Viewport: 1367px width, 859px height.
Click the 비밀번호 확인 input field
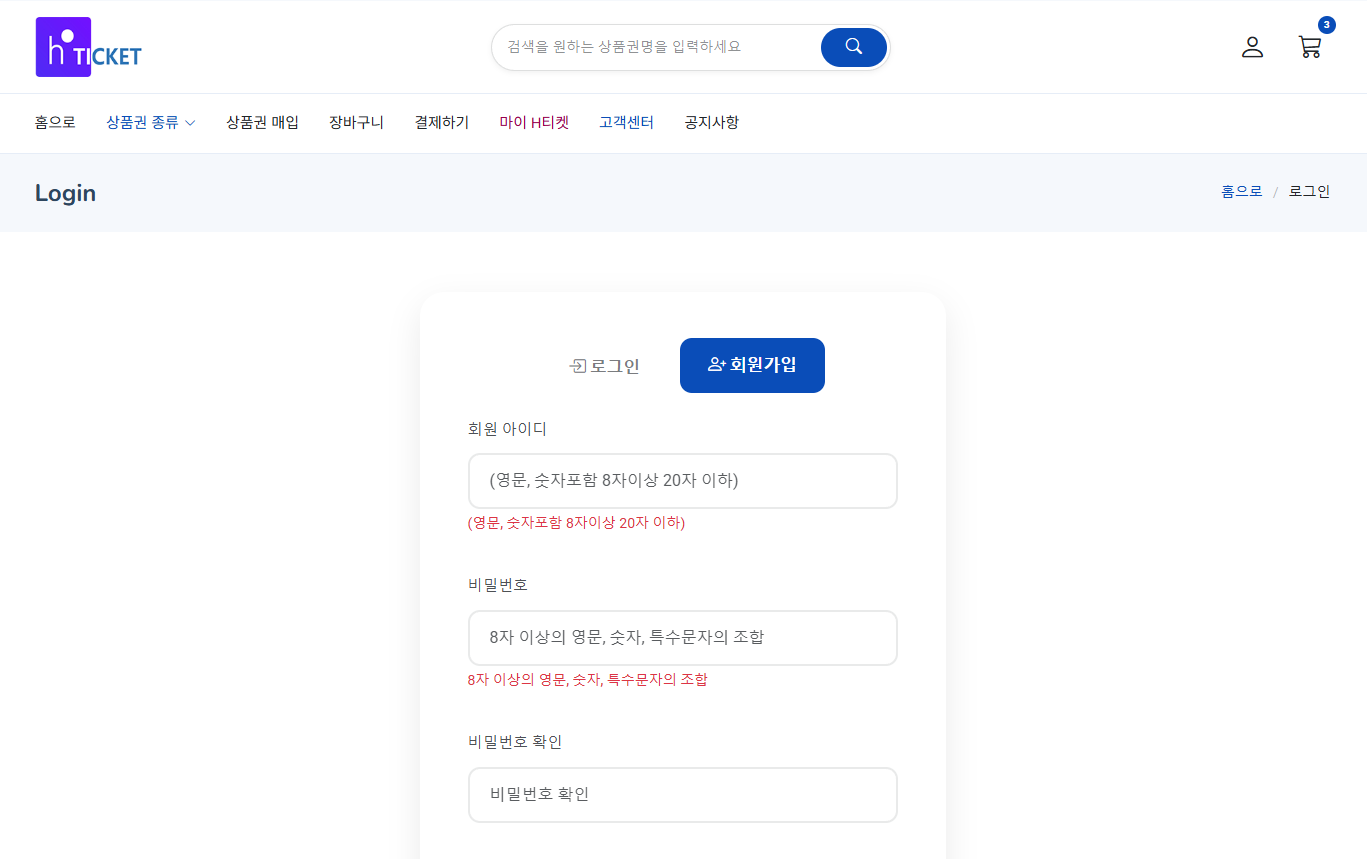(683, 795)
